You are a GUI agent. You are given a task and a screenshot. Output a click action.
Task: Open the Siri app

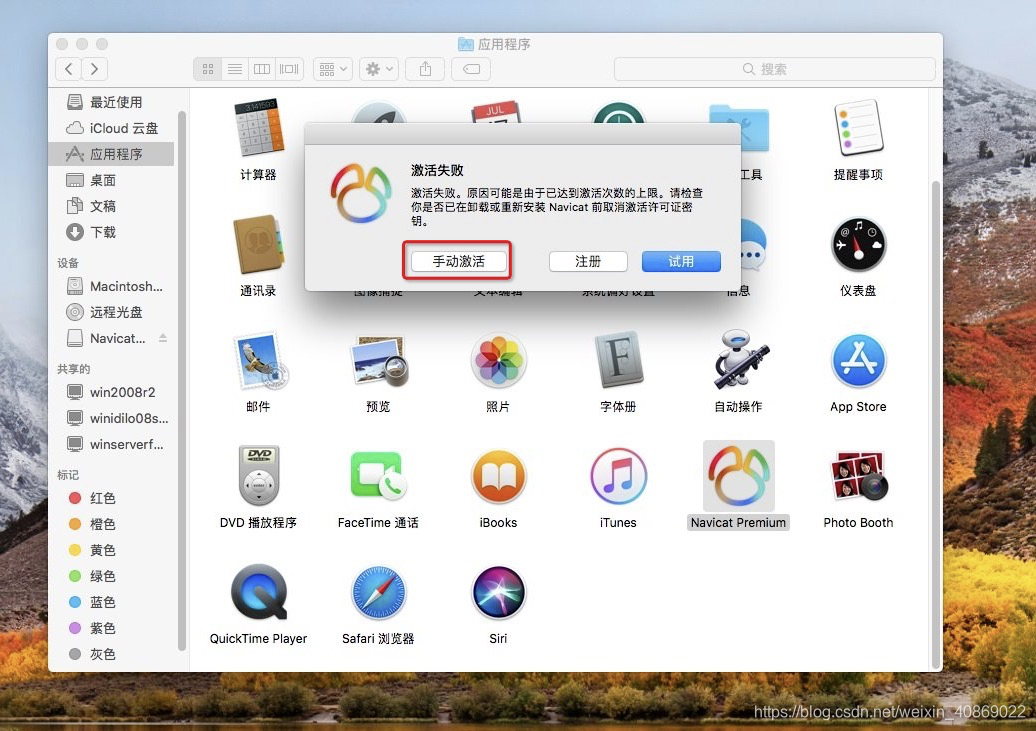pyautogui.click(x=498, y=592)
